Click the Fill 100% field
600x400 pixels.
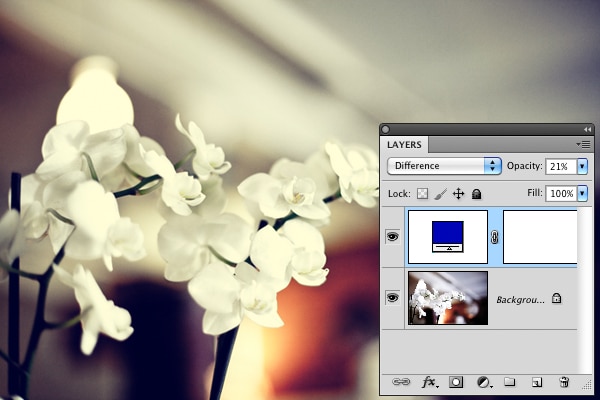[x=561, y=193]
